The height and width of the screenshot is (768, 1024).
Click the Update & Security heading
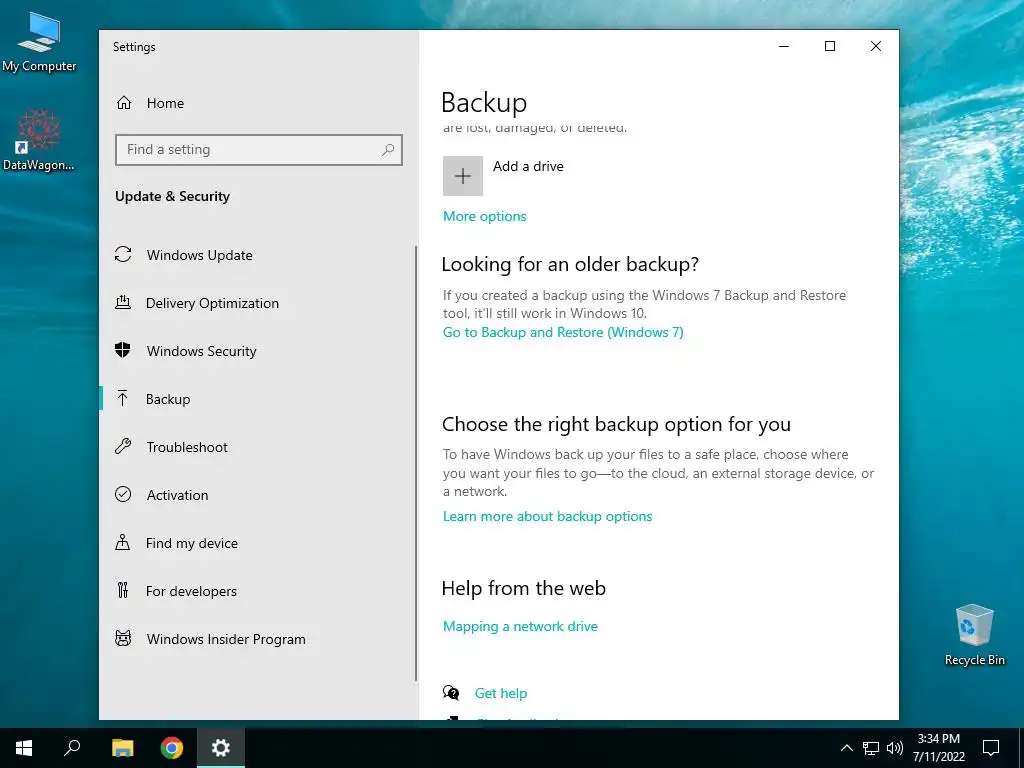172,197
